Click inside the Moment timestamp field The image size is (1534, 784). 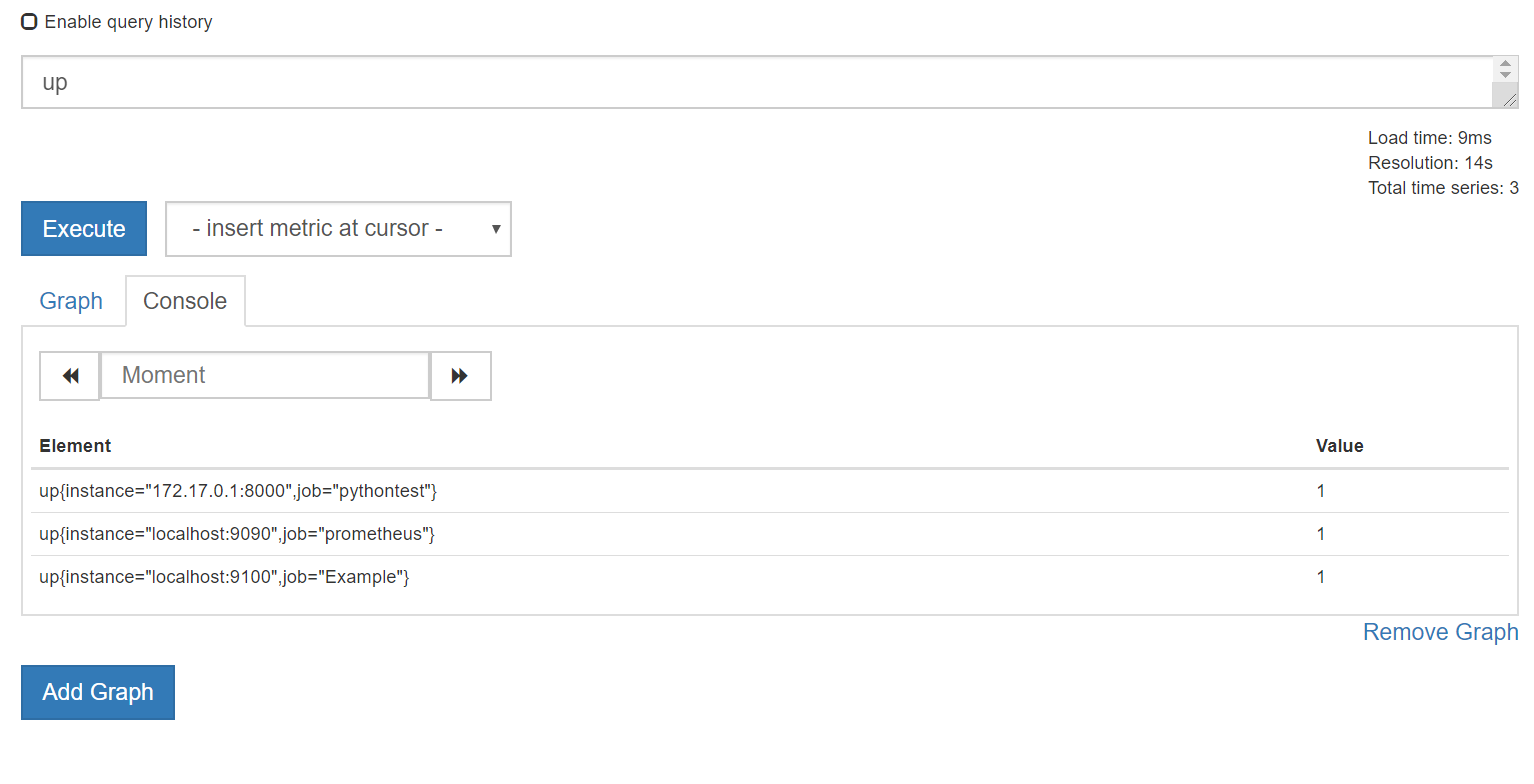point(264,375)
